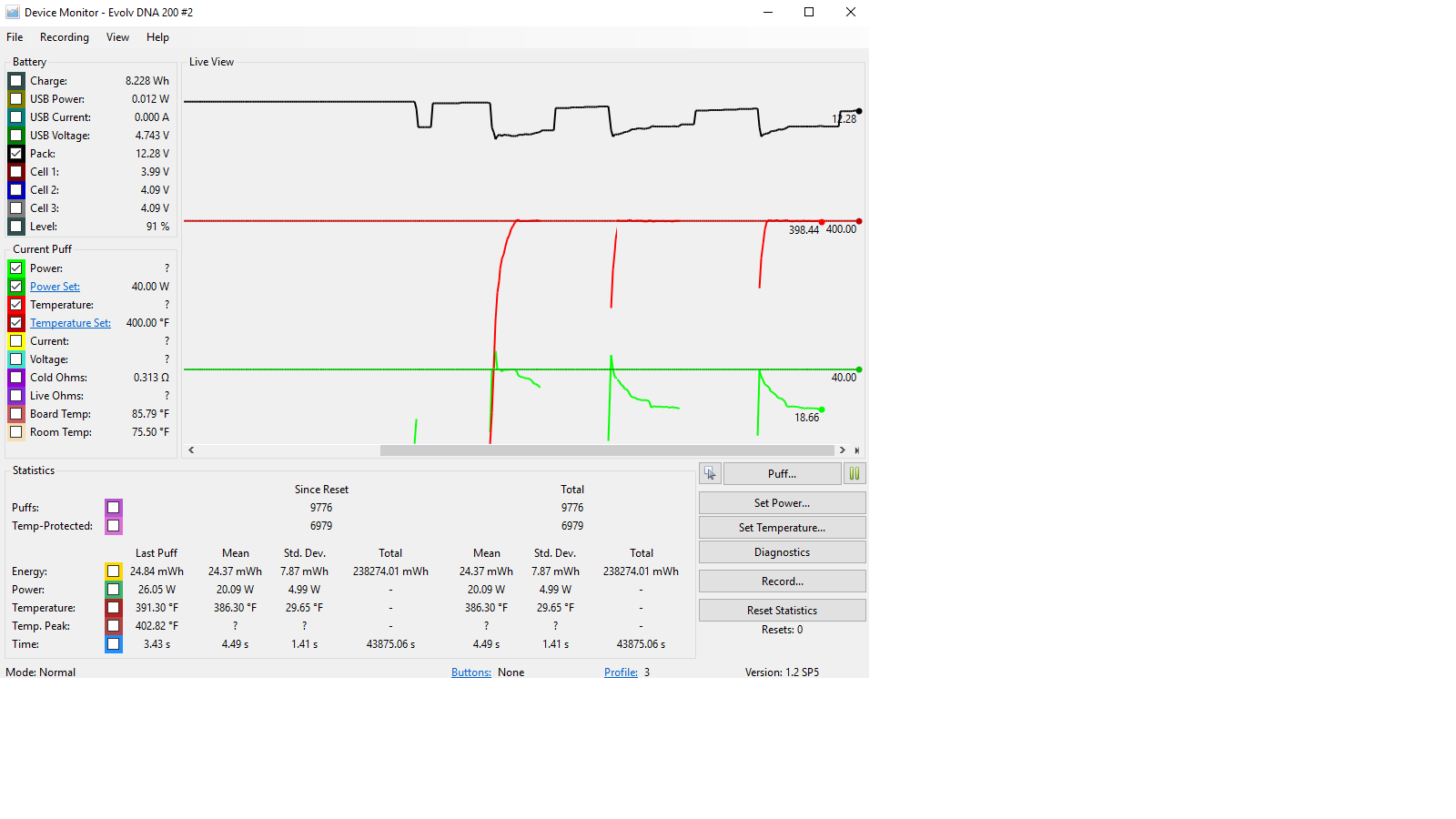Click the Profile link in status bar
This screenshot has height=819, width=1456.
tap(621, 672)
